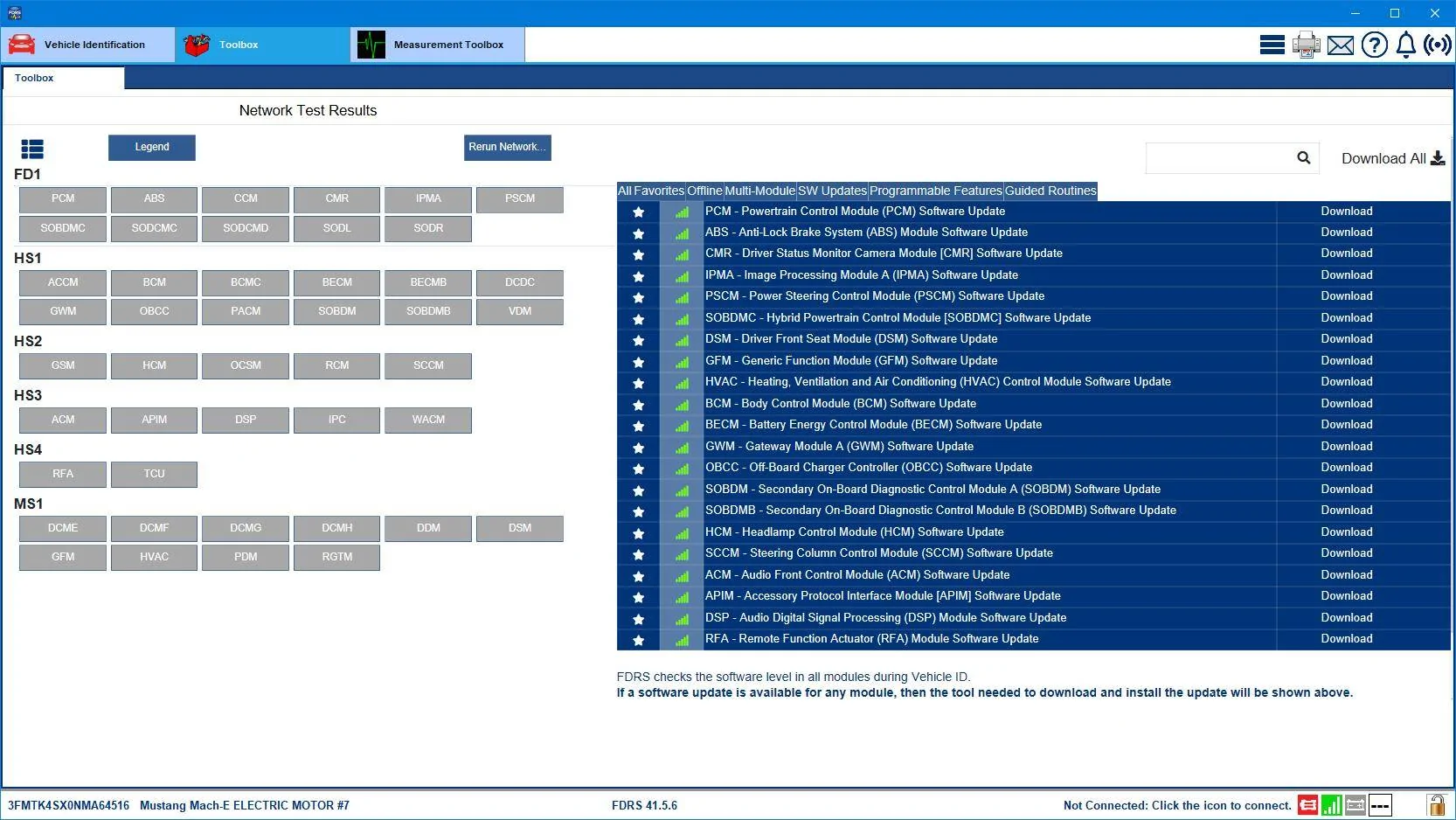1456x820 pixels.
Task: Click the help question mark icon
Action: pos(1374,45)
